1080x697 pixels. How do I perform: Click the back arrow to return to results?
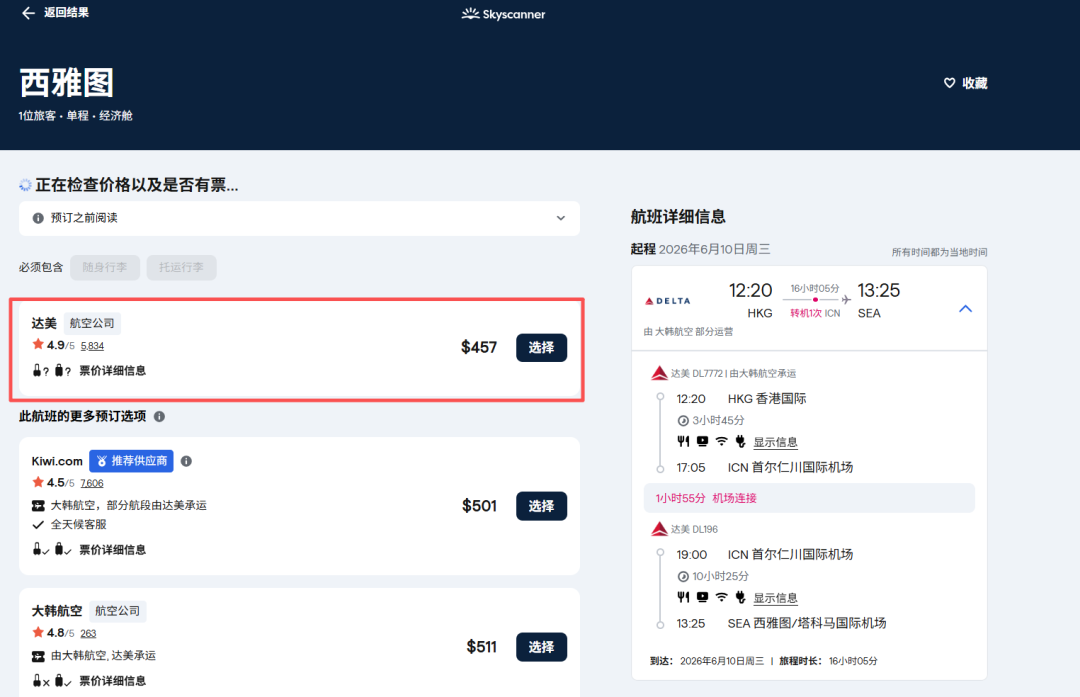click(x=28, y=13)
